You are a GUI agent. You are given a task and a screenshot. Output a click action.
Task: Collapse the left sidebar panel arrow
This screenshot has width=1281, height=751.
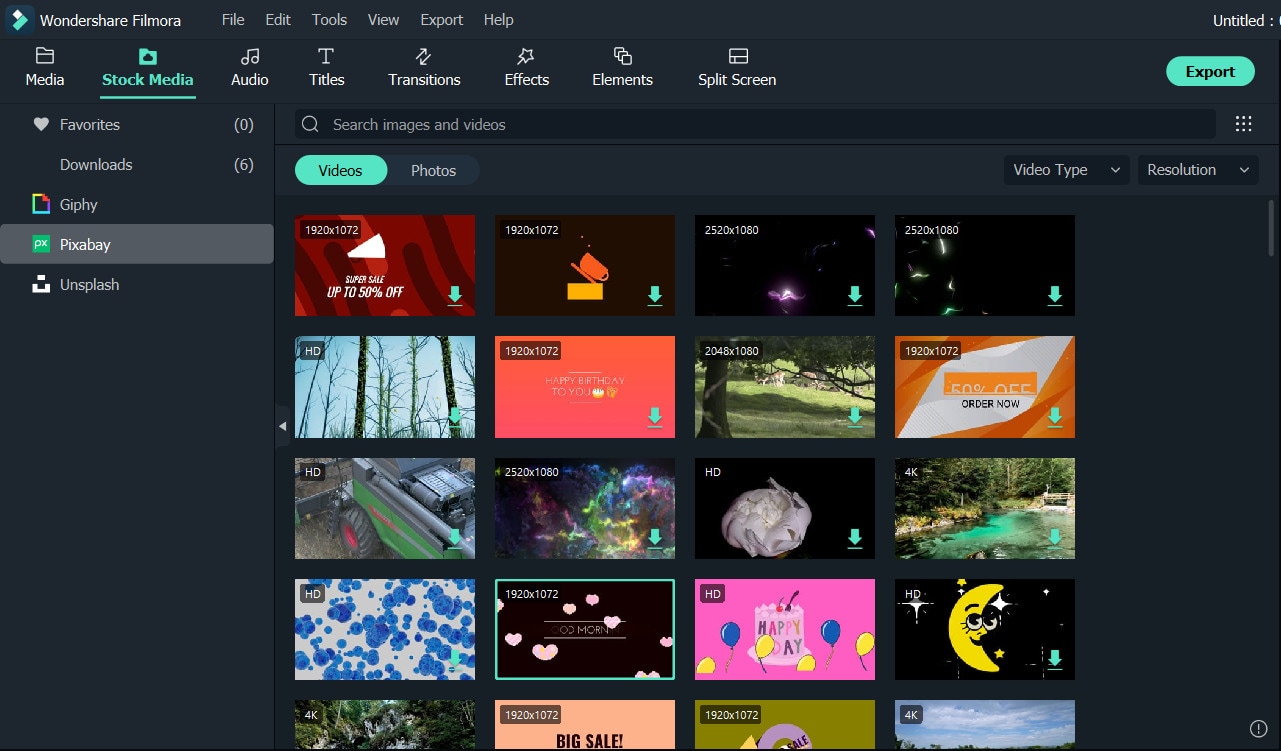pos(282,426)
